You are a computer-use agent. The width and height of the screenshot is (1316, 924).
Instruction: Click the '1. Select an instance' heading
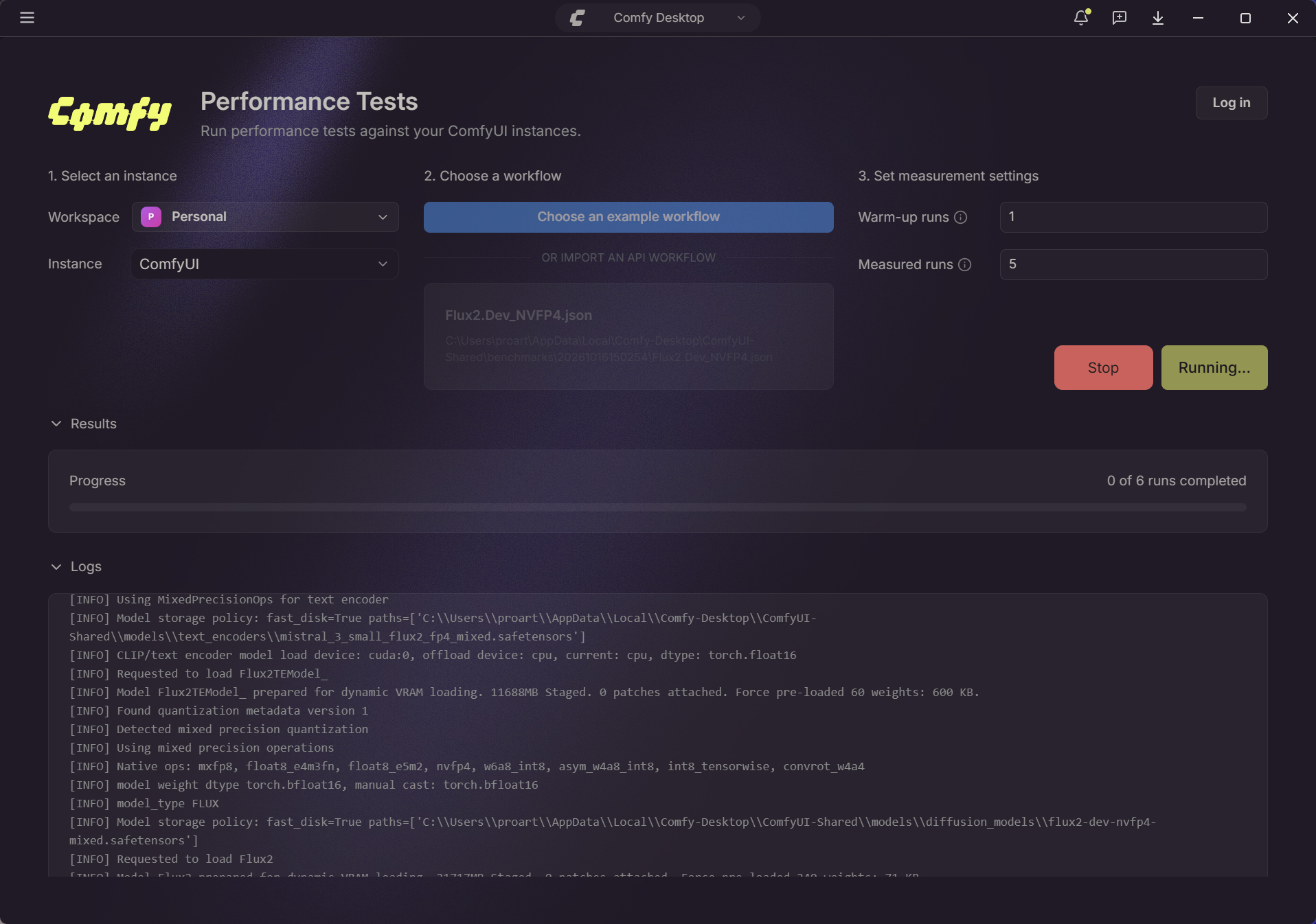pyautogui.click(x=113, y=176)
